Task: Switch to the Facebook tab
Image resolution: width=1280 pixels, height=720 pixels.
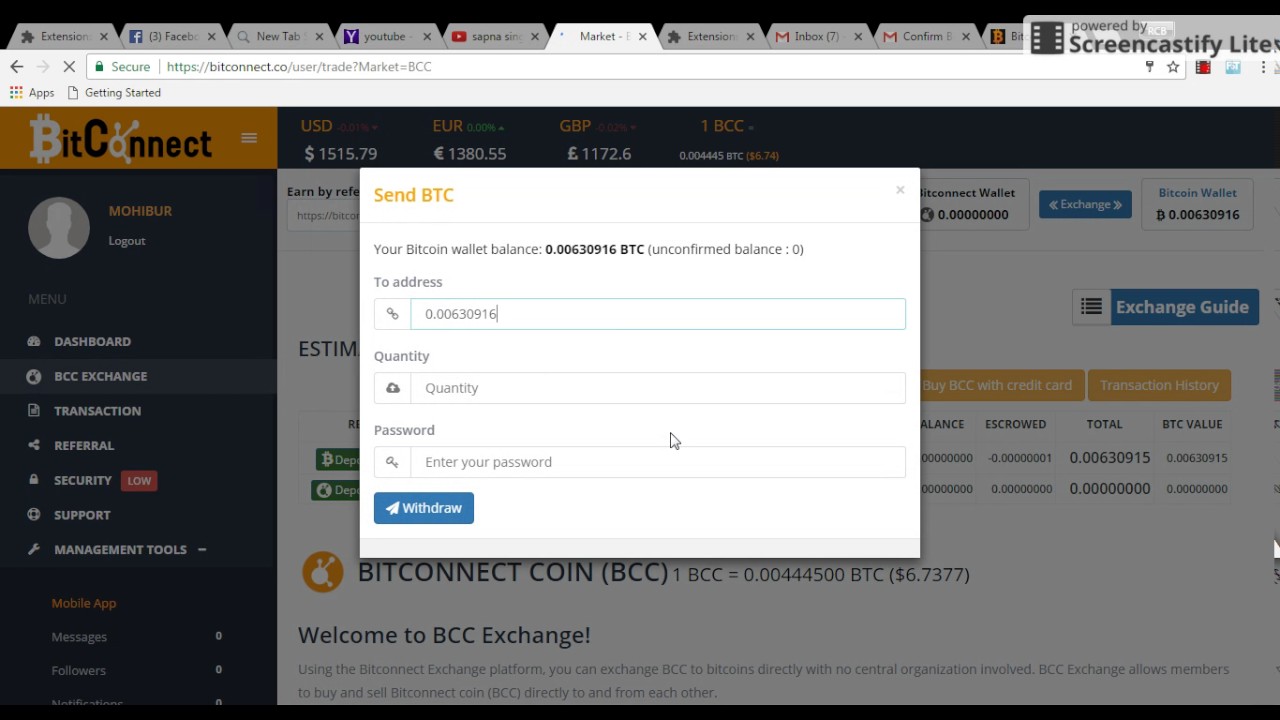Action: pyautogui.click(x=173, y=36)
